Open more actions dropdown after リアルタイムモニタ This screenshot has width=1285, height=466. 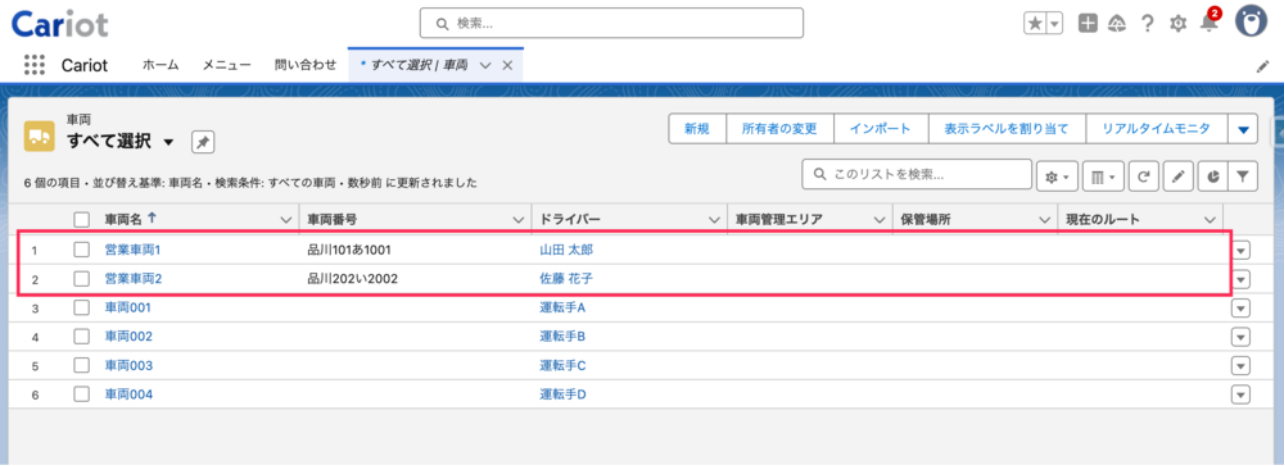point(1243,129)
